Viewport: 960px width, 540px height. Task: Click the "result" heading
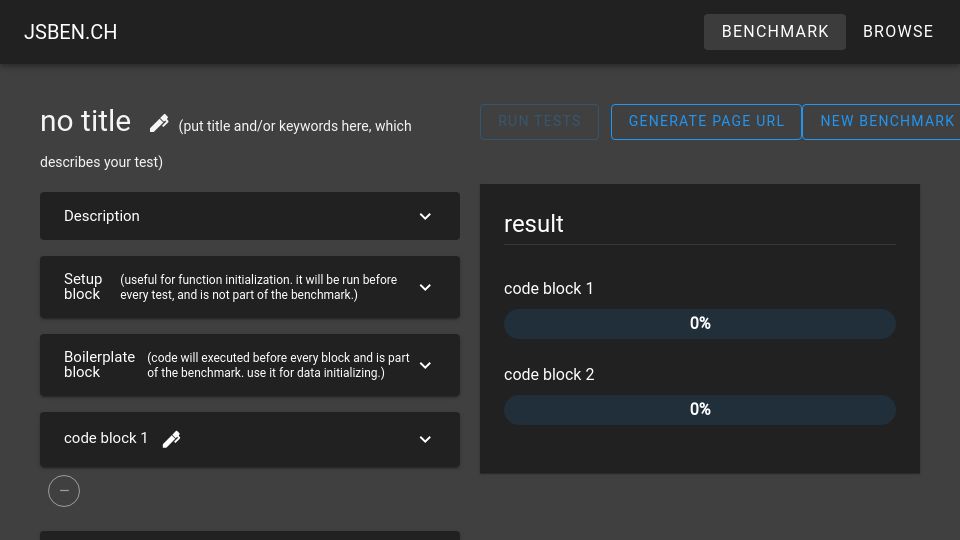point(533,224)
